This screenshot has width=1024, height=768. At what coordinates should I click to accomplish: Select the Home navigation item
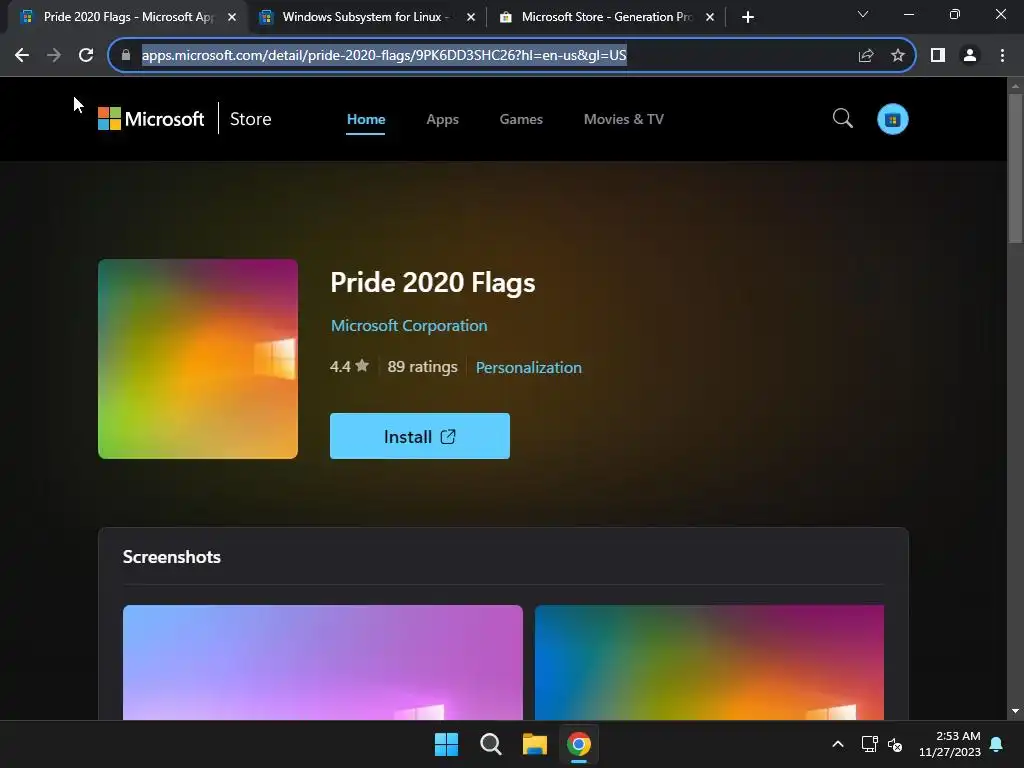pyautogui.click(x=366, y=120)
